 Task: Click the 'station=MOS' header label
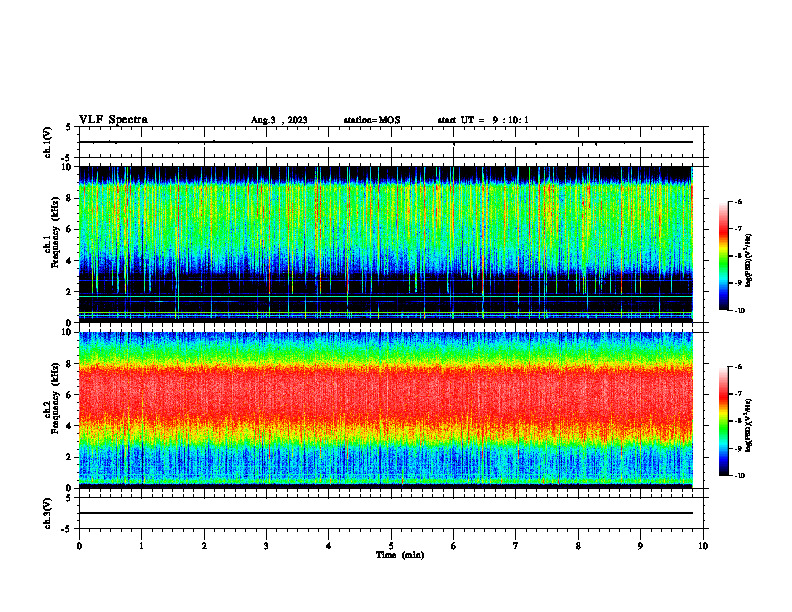[x=372, y=120]
